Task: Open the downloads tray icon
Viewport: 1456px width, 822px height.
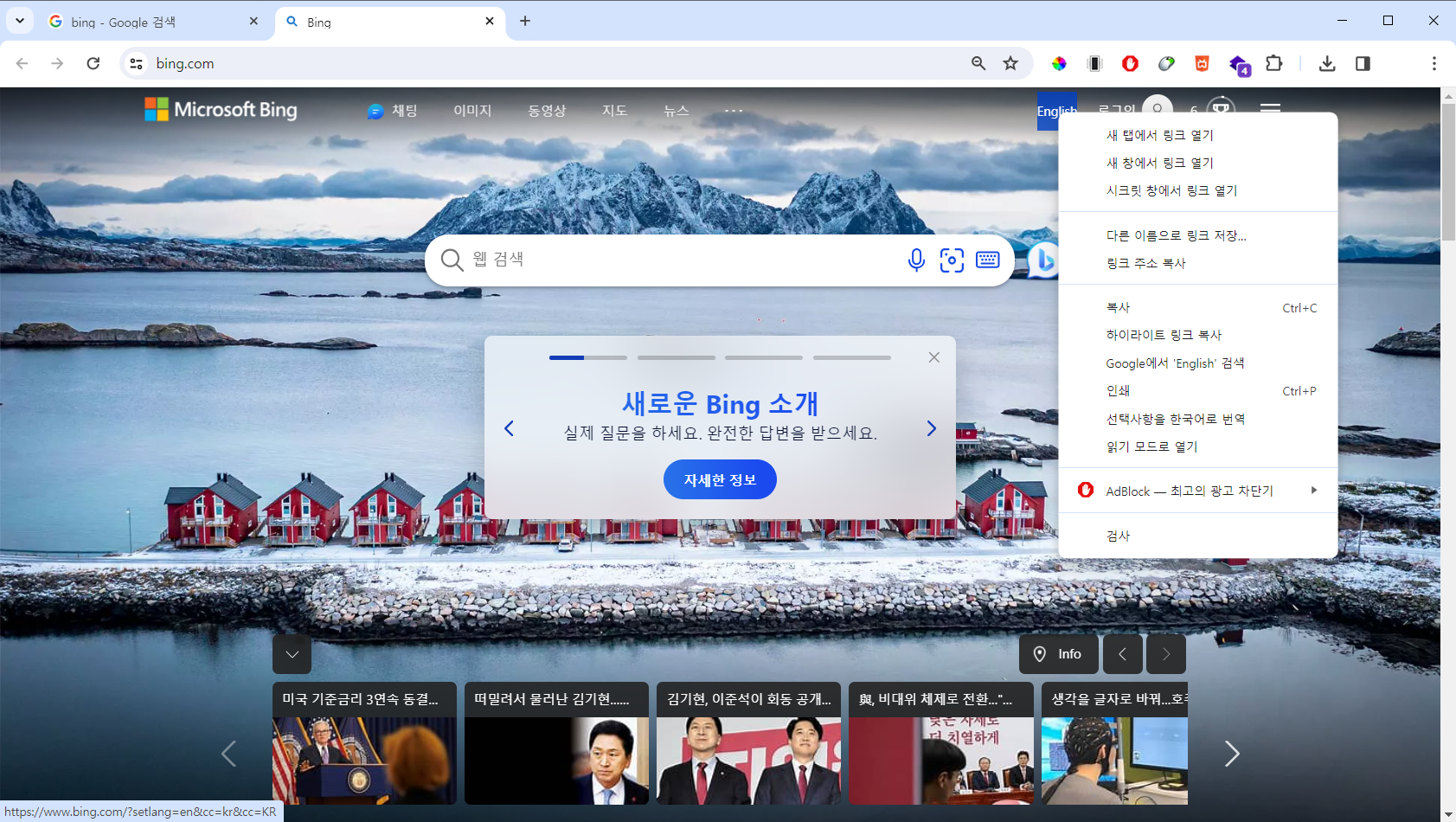Action: tap(1327, 63)
